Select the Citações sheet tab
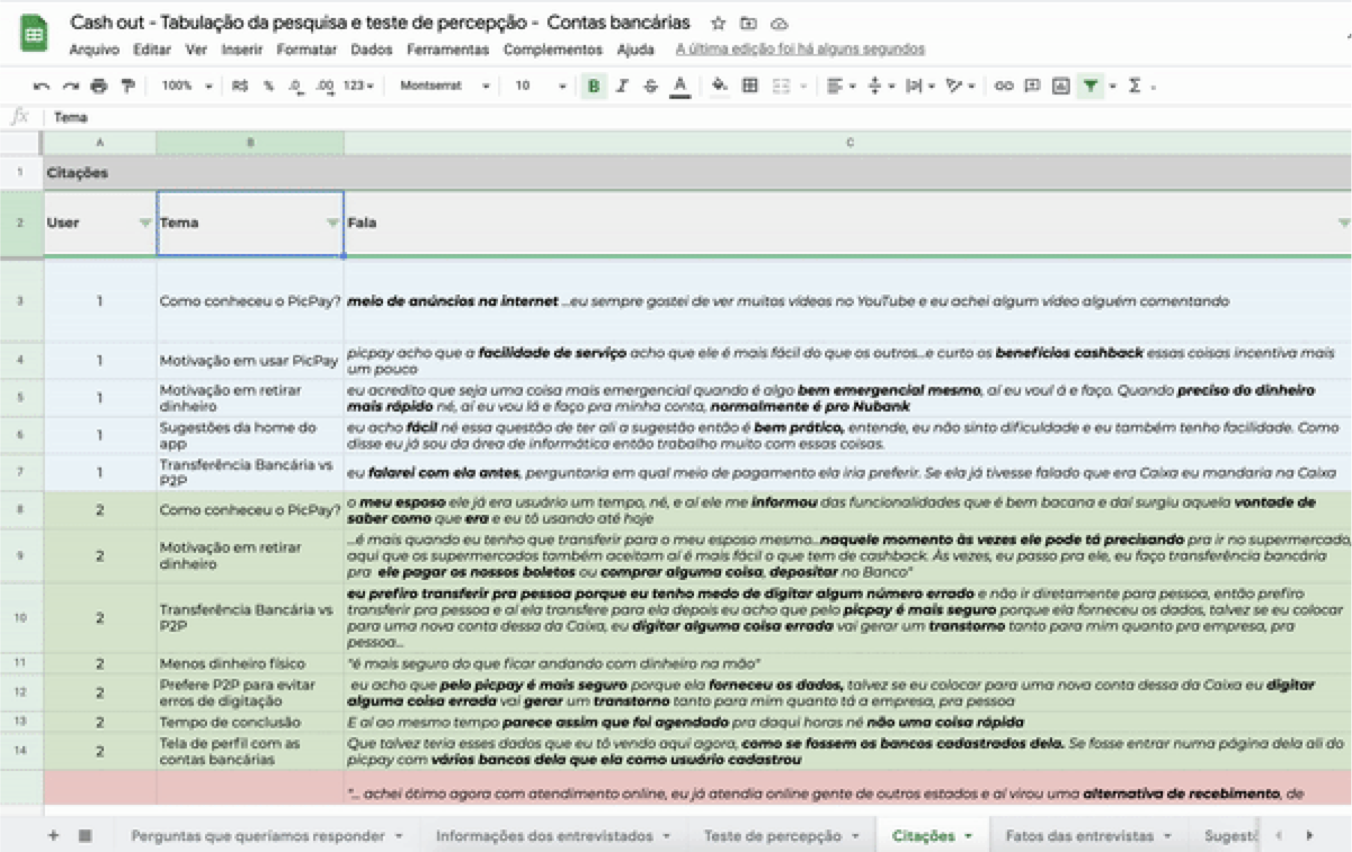Screen dimensions: 1352x852 932,835
